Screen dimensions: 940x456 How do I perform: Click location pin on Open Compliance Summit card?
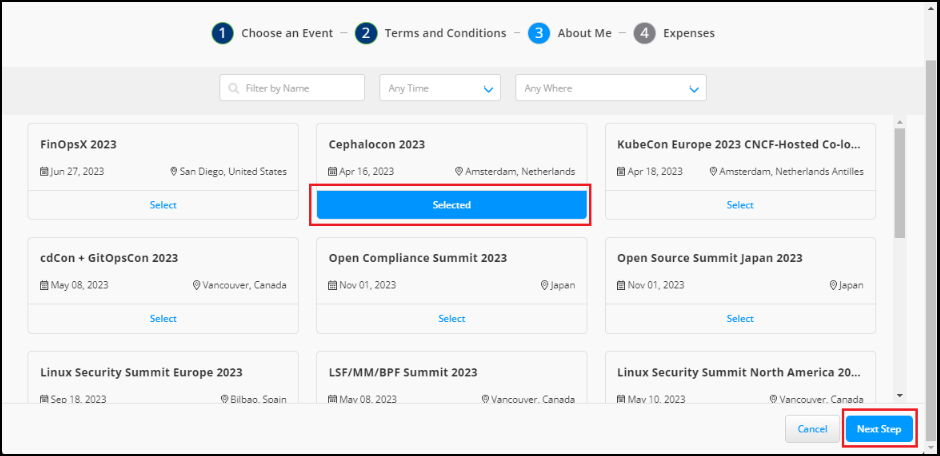[544, 285]
